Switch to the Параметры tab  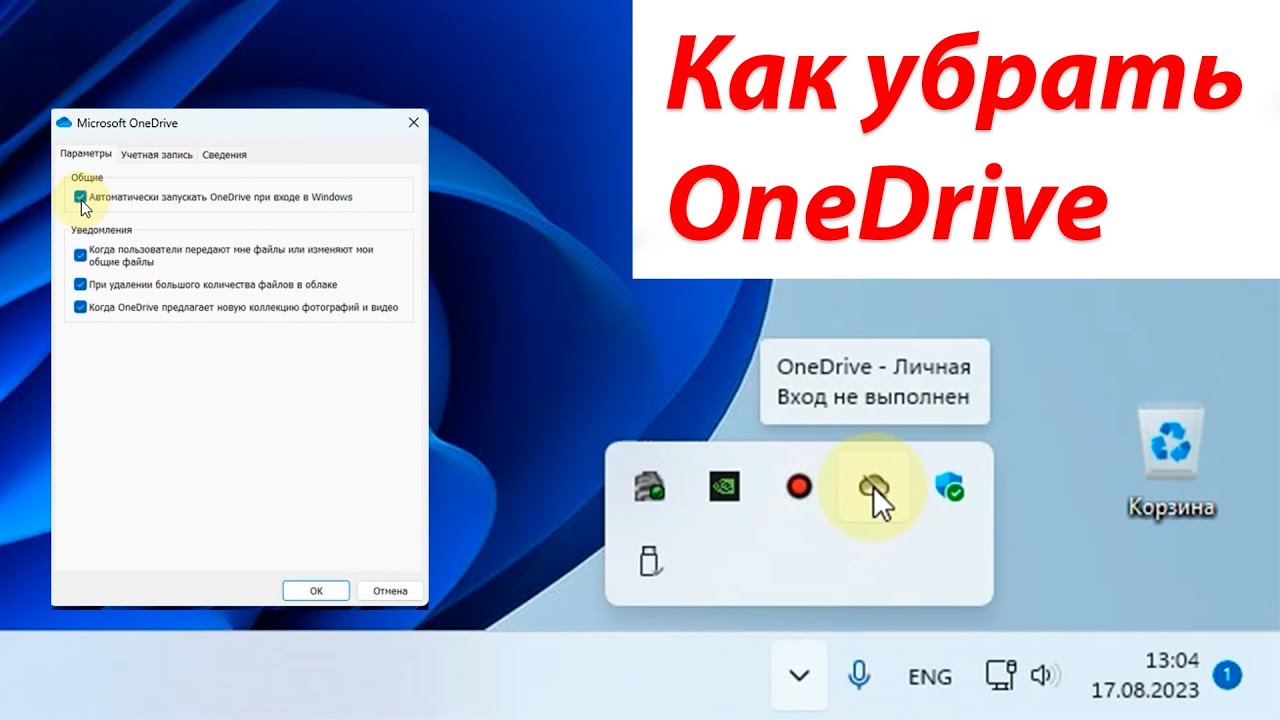(x=86, y=154)
